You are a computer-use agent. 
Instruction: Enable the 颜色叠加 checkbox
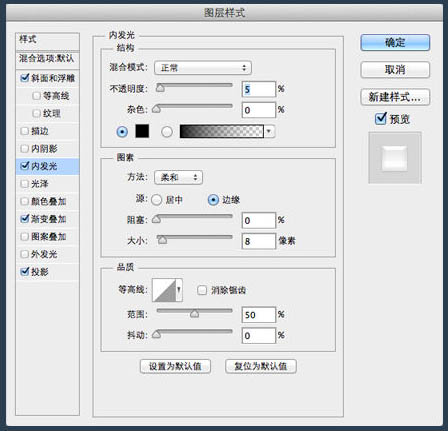pos(24,201)
